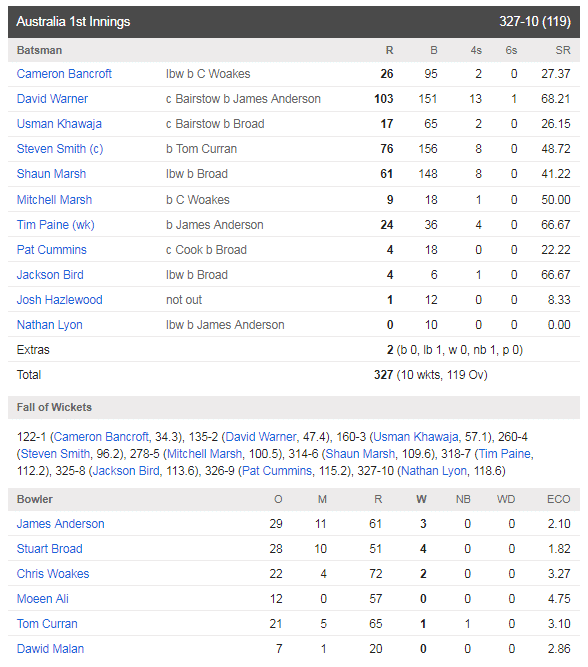This screenshot has width=588, height=667.
Task: Open Mitchell Marsh batsman link
Action: pos(54,200)
